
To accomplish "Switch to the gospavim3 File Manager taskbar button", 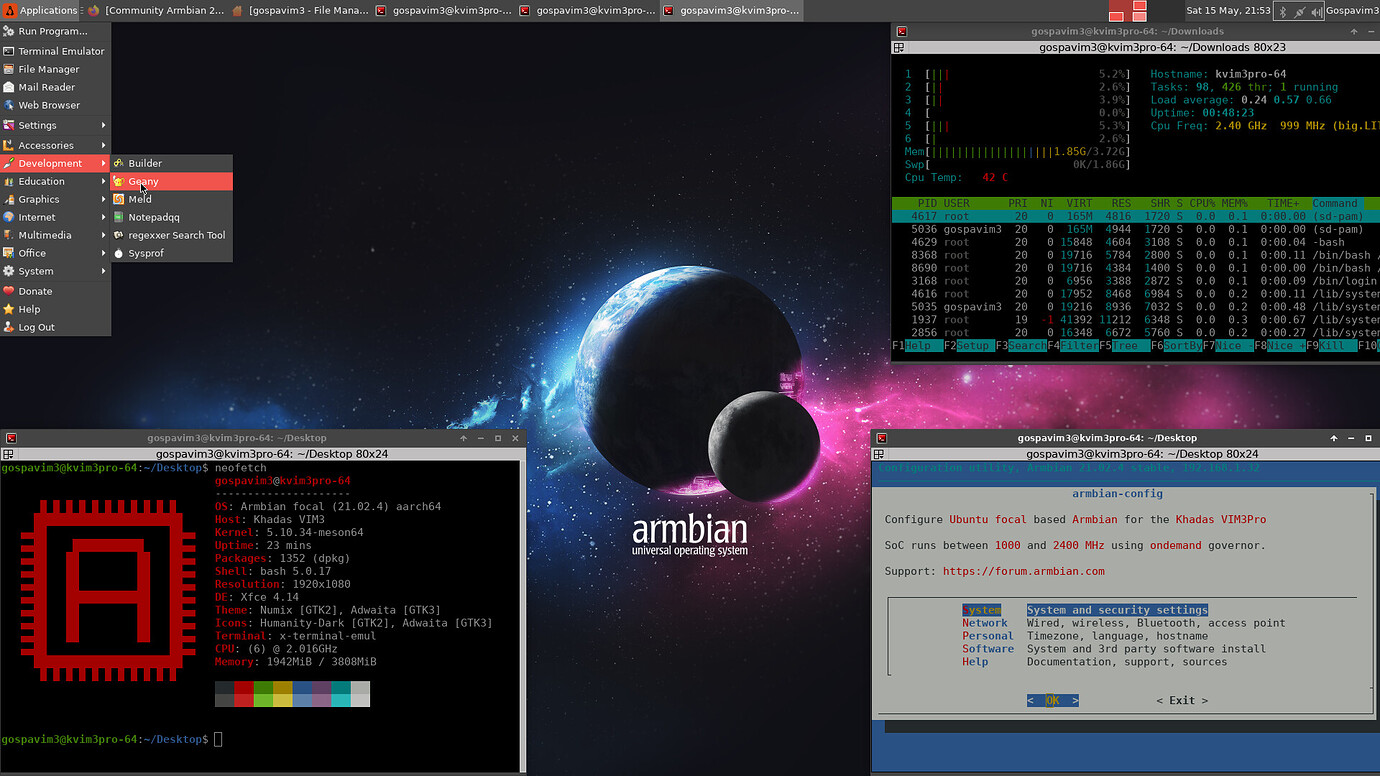I will 298,11.
